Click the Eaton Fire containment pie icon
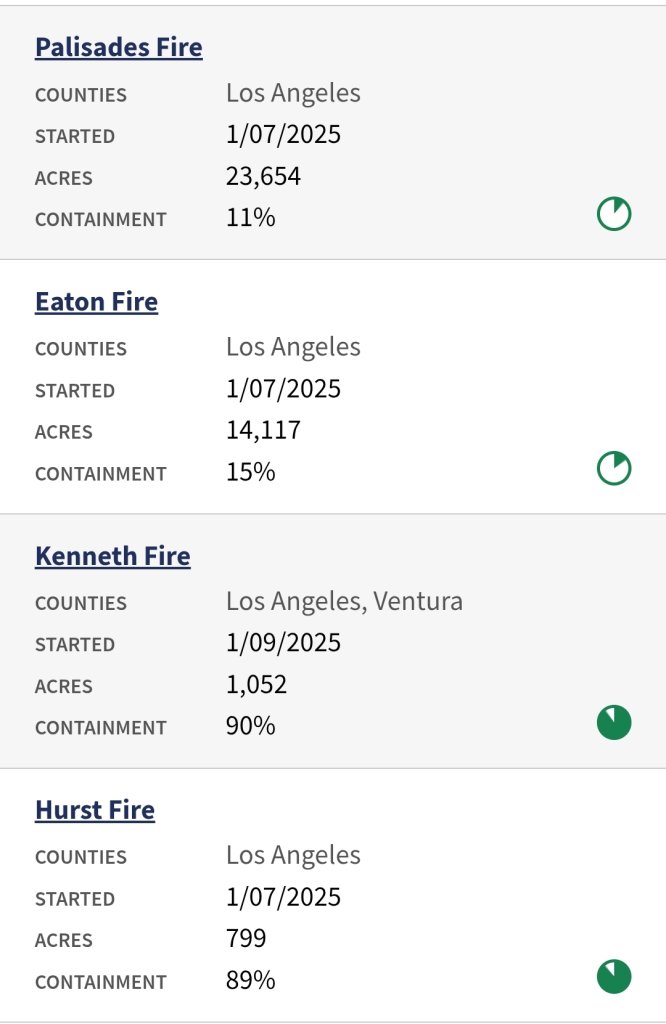This screenshot has width=666, height=1024. click(614, 468)
